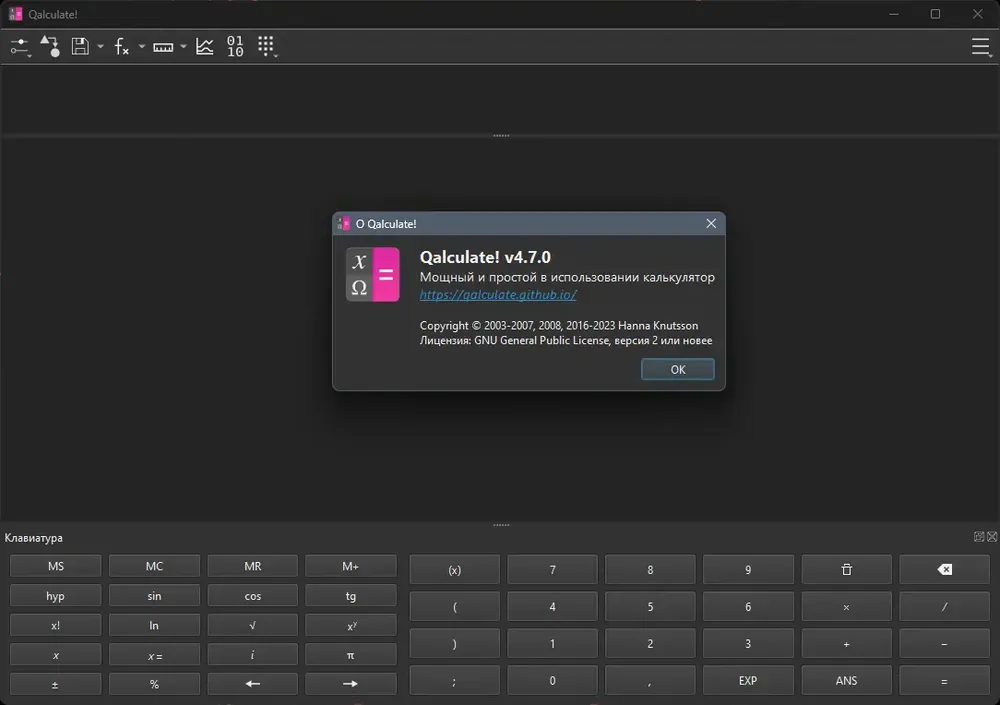Click the ANS previous answer key
This screenshot has width=1000, height=705.
(x=846, y=681)
